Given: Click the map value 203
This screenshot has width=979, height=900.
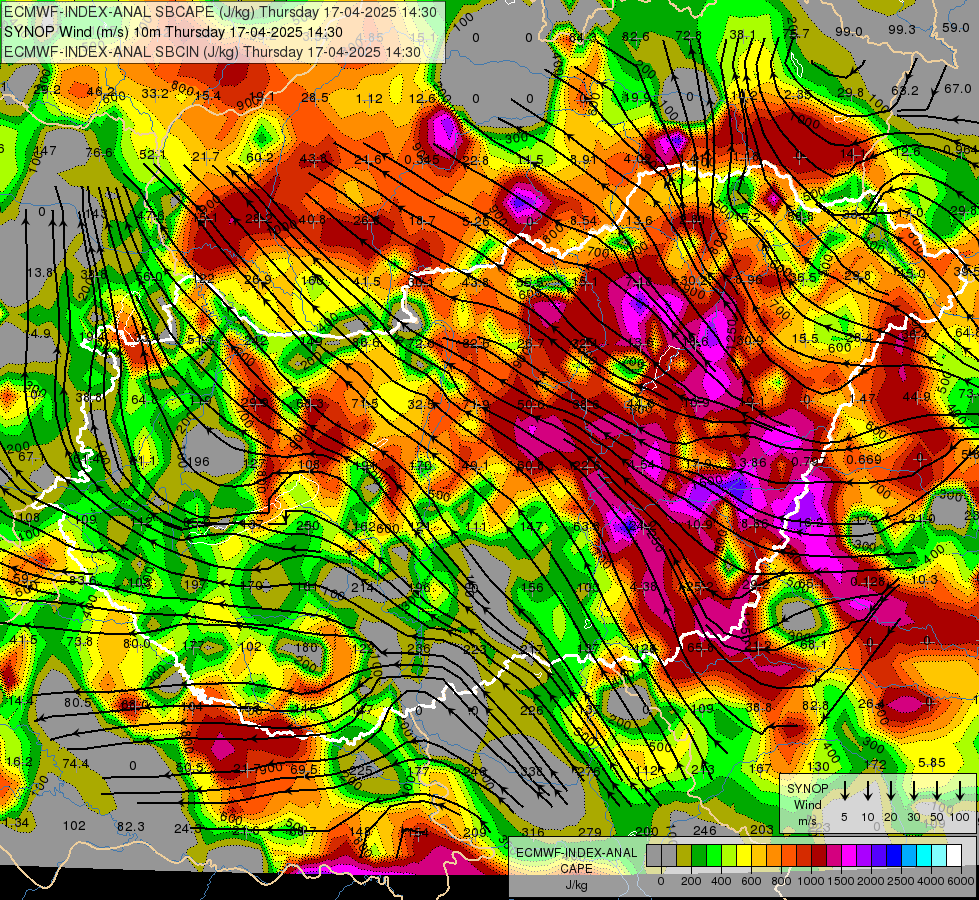Looking at the screenshot, I should [x=762, y=829].
